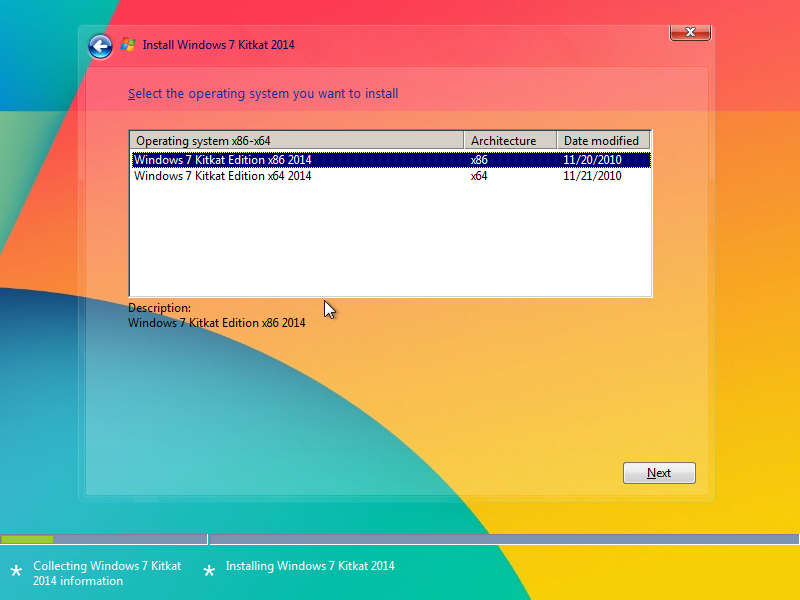Viewport: 800px width, 600px height.
Task: Click 'Collecting Windows 7 Kitkat 2014 information' step
Action: pos(107,573)
